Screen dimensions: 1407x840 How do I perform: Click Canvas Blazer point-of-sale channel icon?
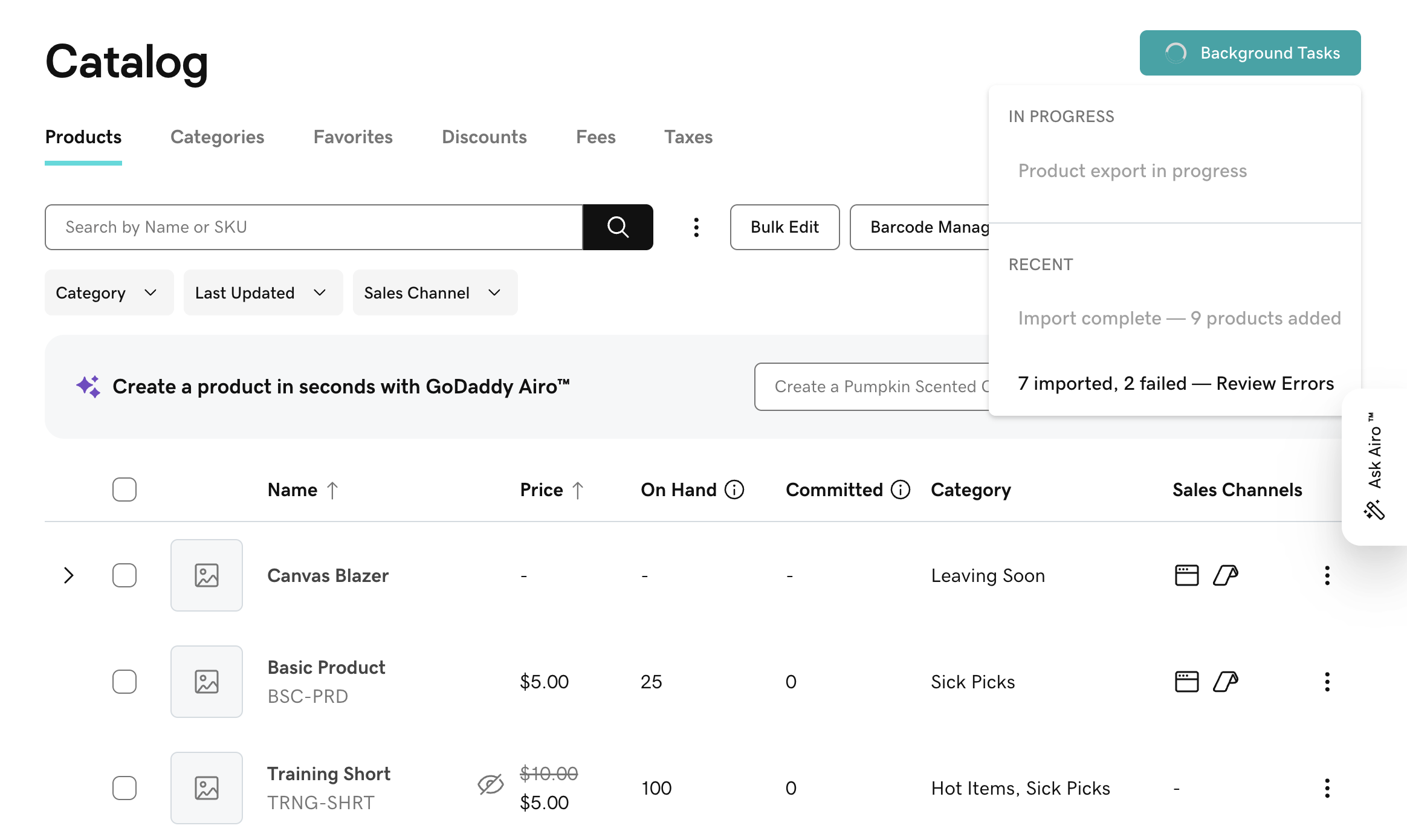(1226, 575)
